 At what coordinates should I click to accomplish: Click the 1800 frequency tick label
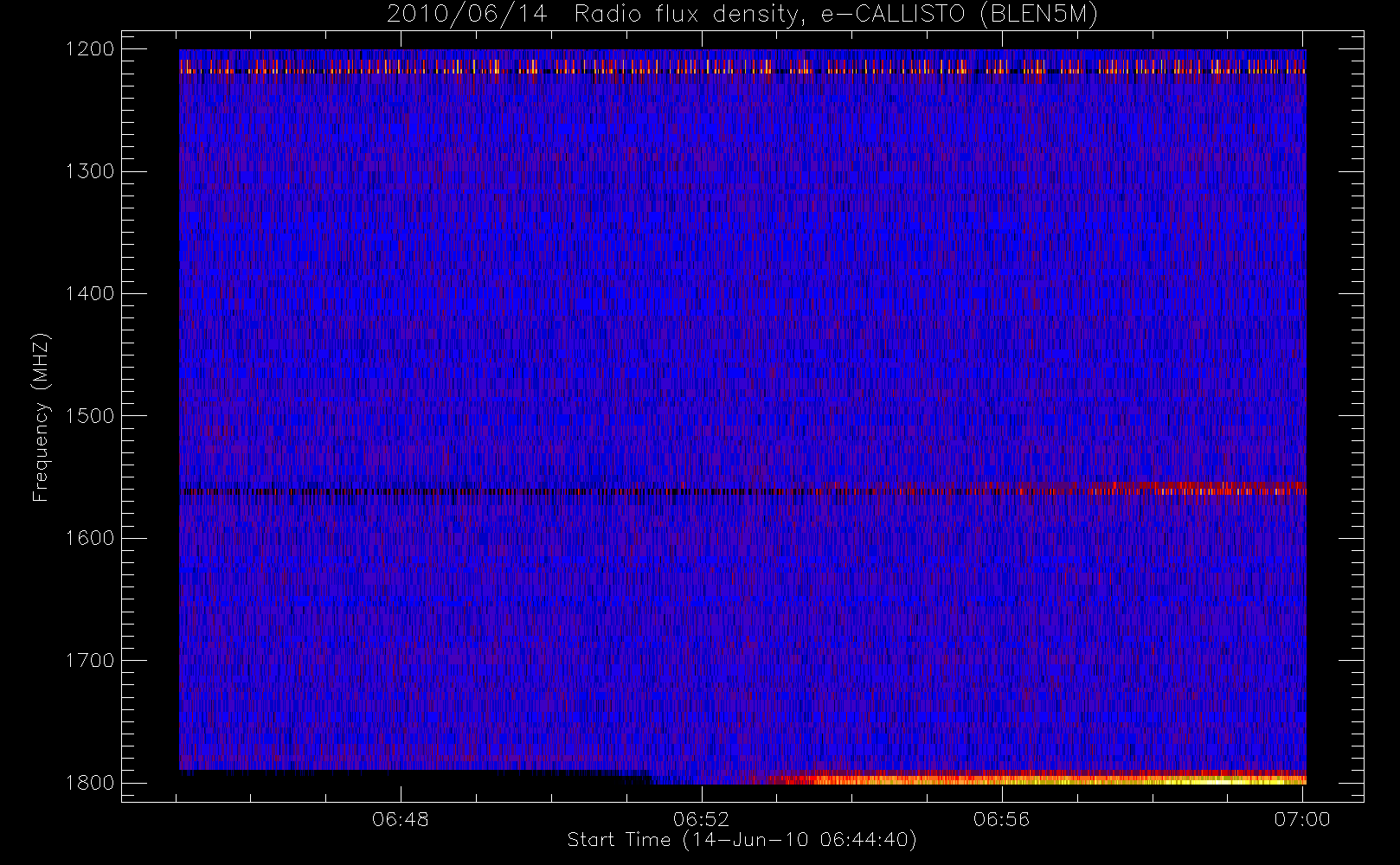(x=90, y=783)
